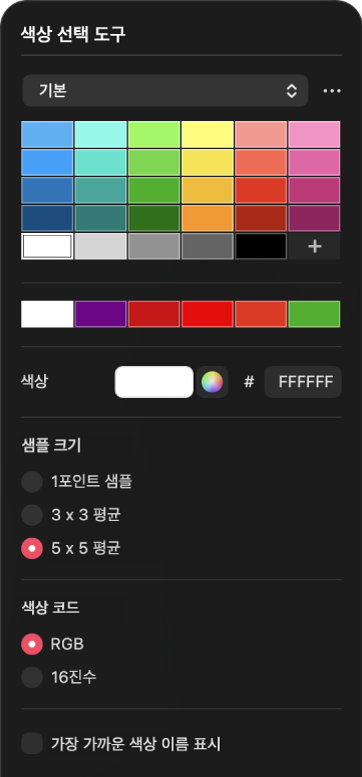Viewport: 362px width, 777px height.
Task: Select the orchid pink swatch in second row
Action: point(314,163)
